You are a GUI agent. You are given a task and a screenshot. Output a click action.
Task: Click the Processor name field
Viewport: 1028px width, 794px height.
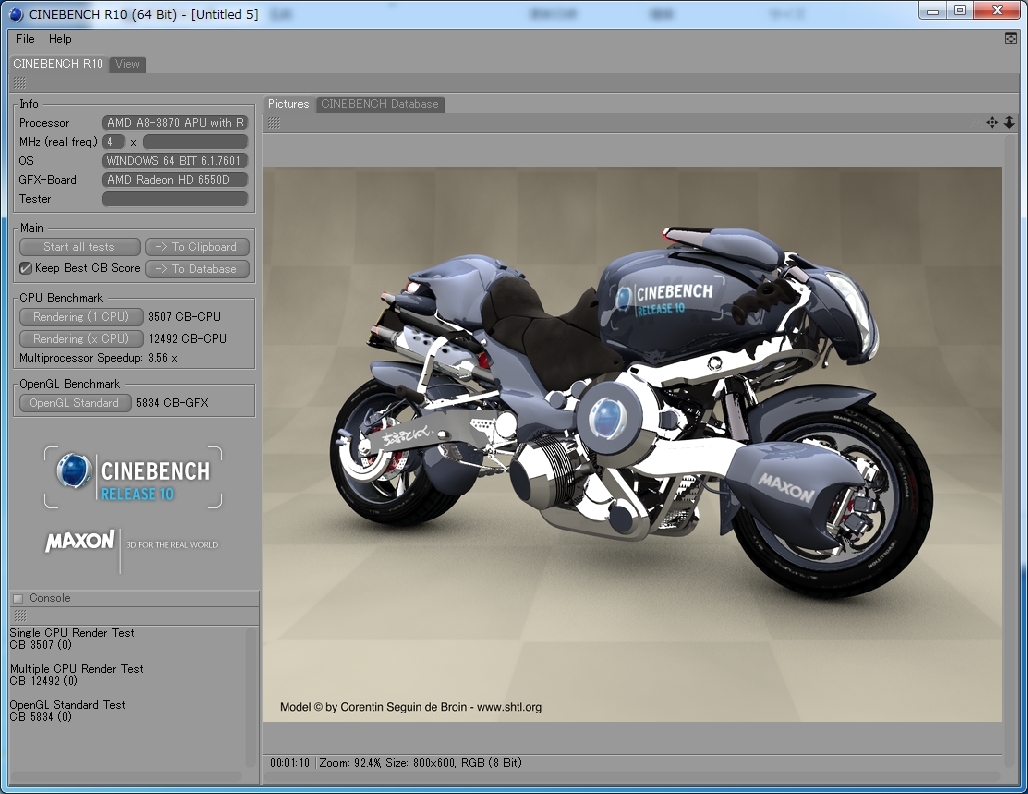pyautogui.click(x=175, y=123)
